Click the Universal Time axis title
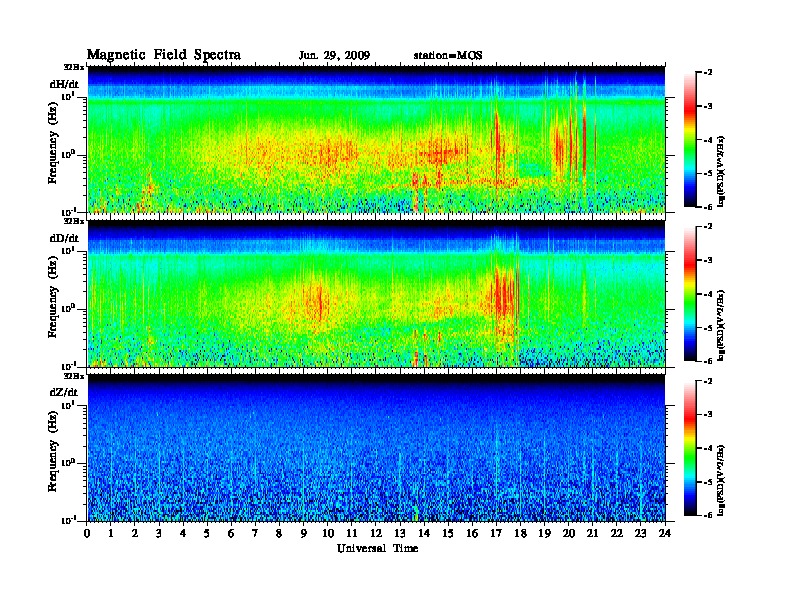The image size is (792, 612). 378,548
